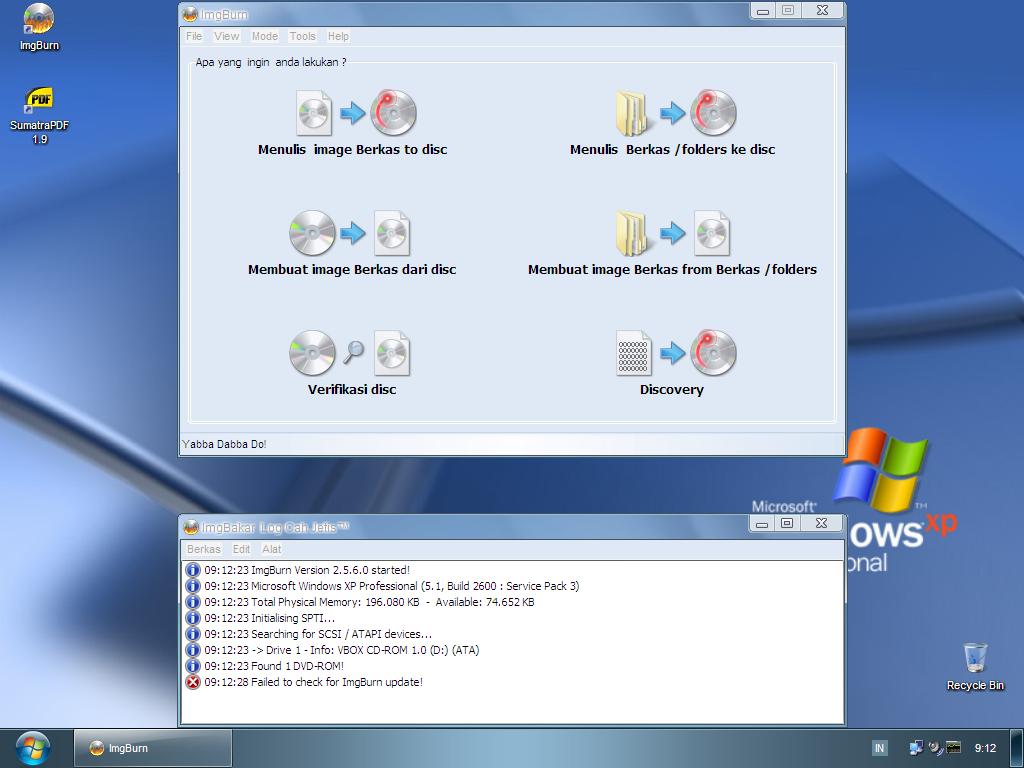The height and width of the screenshot is (768, 1024).
Task: Select the 'Verifikasi disc' label
Action: click(x=352, y=390)
